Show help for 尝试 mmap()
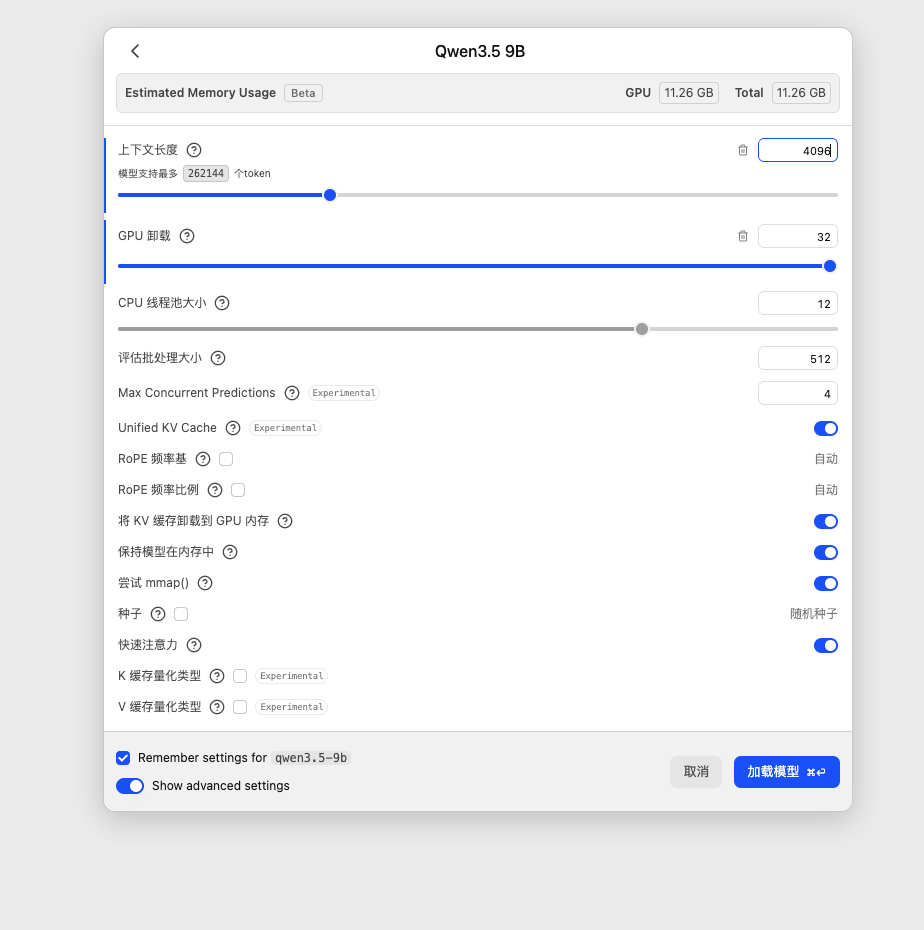The image size is (924, 930). [205, 583]
